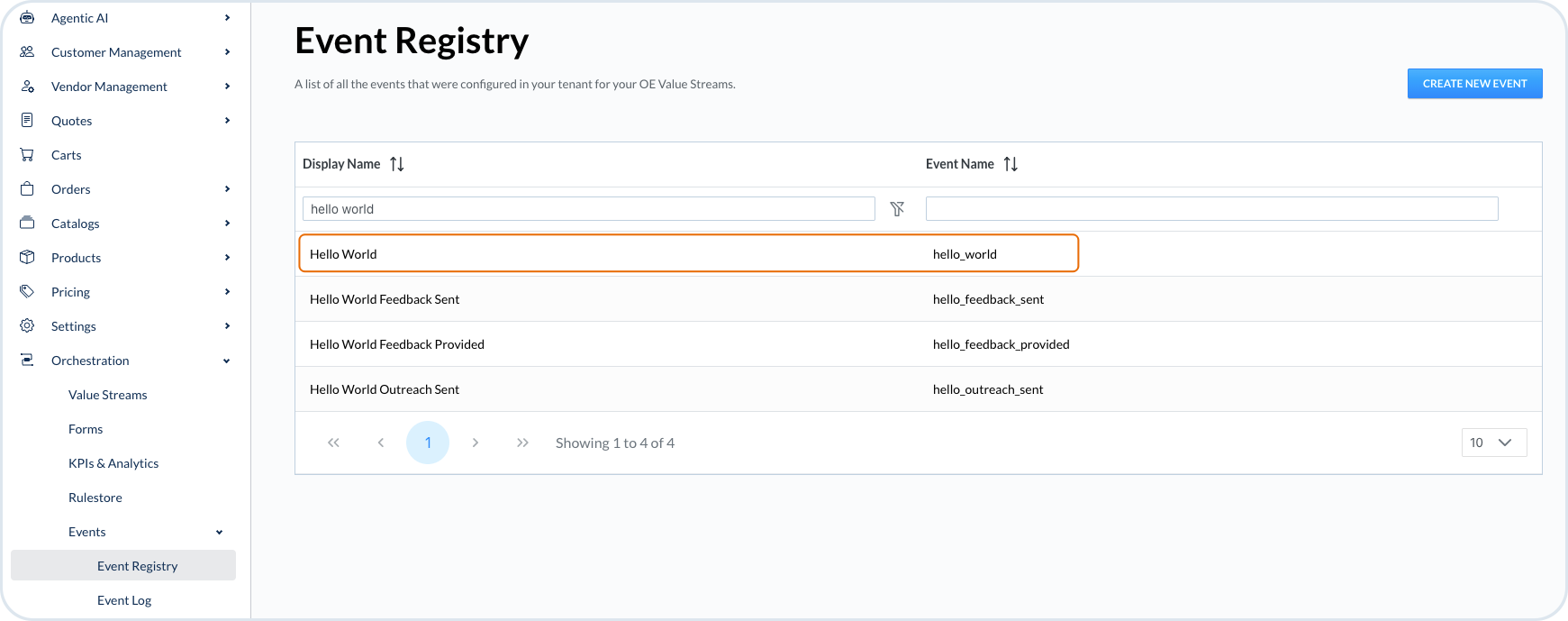Collapse the Orchestration menu section

point(226,361)
